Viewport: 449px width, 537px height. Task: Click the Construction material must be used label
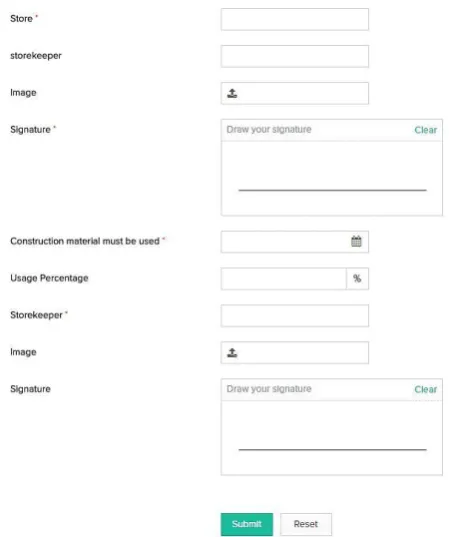point(85,241)
